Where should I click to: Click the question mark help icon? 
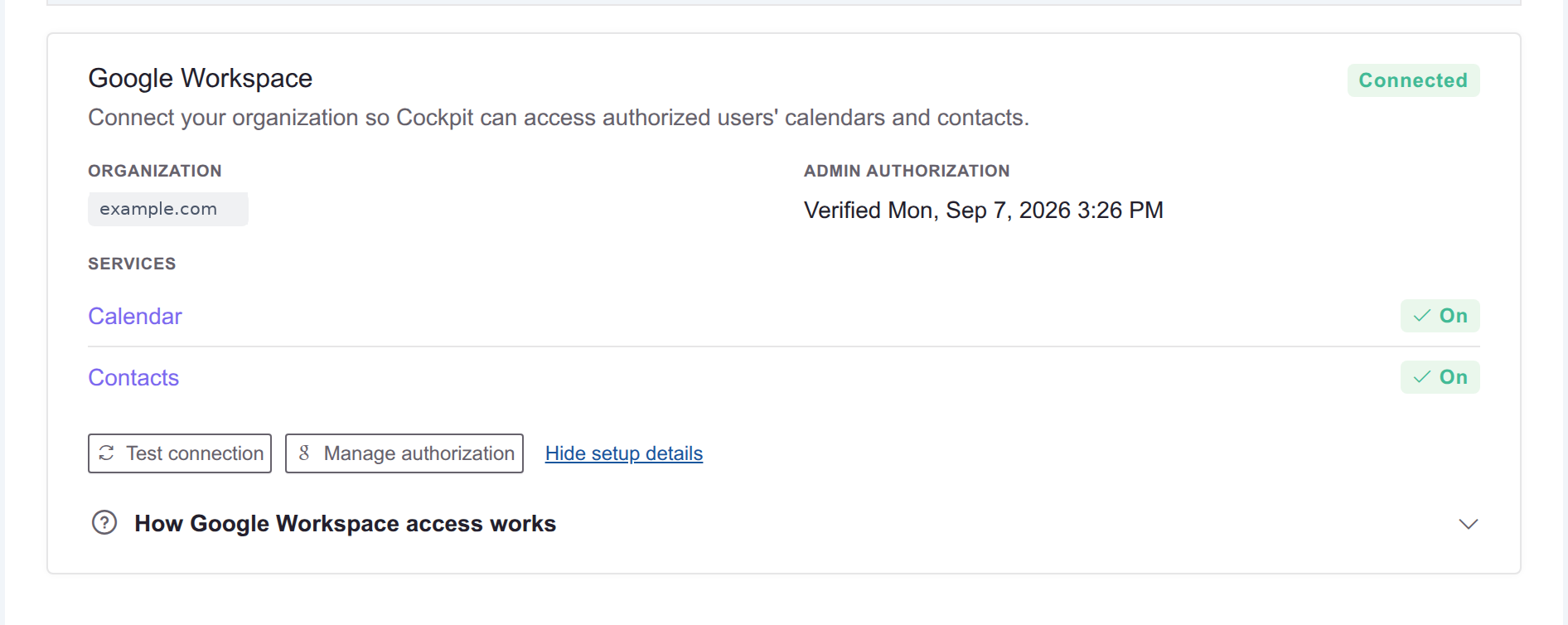tap(104, 523)
